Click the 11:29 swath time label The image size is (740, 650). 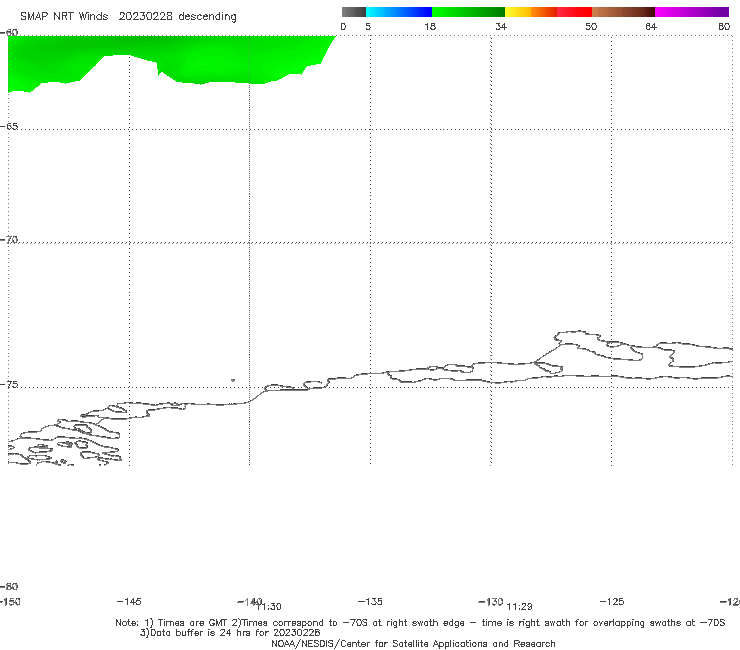519,607
